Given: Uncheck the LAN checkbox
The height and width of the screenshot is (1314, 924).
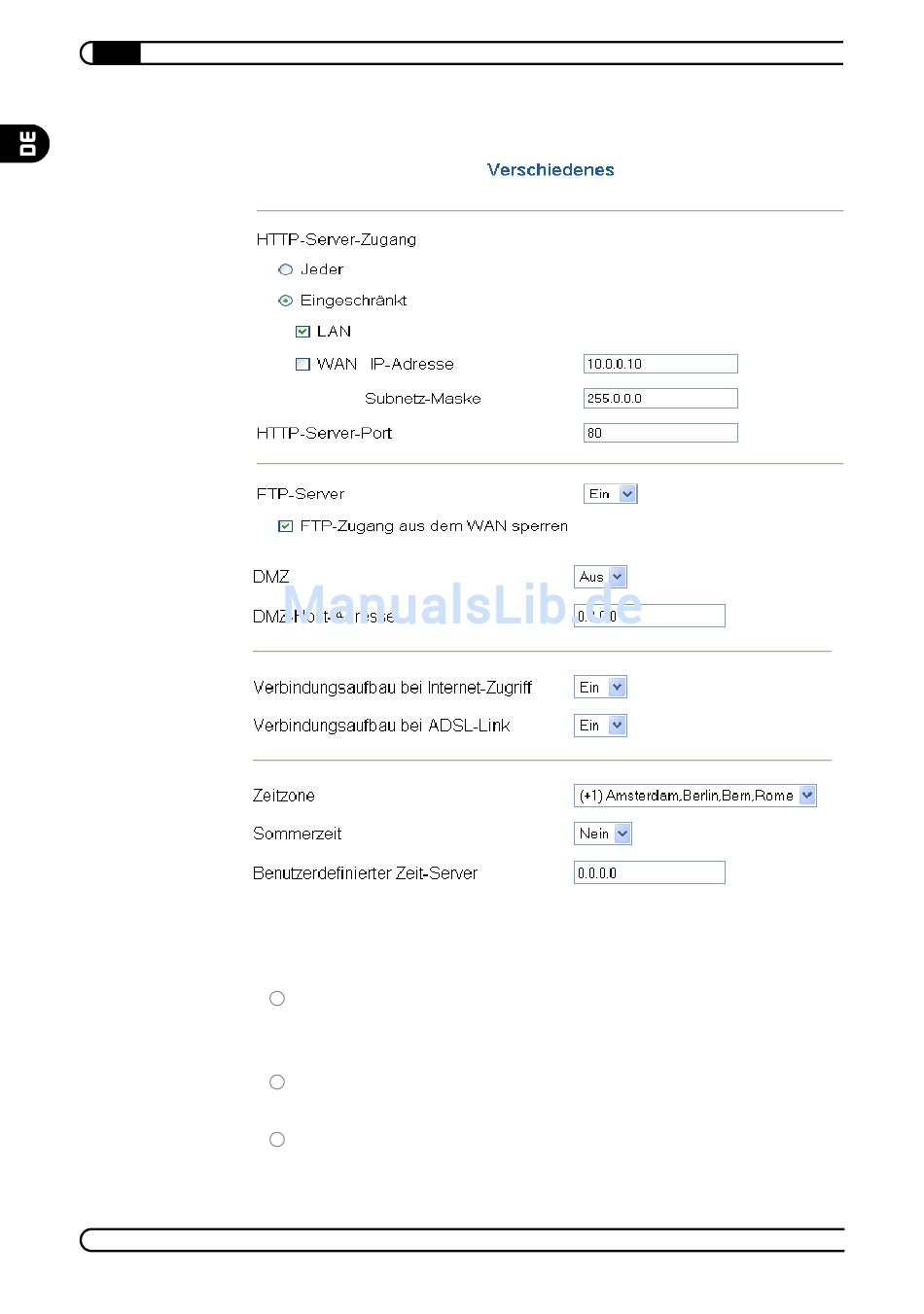Looking at the screenshot, I should (x=302, y=332).
